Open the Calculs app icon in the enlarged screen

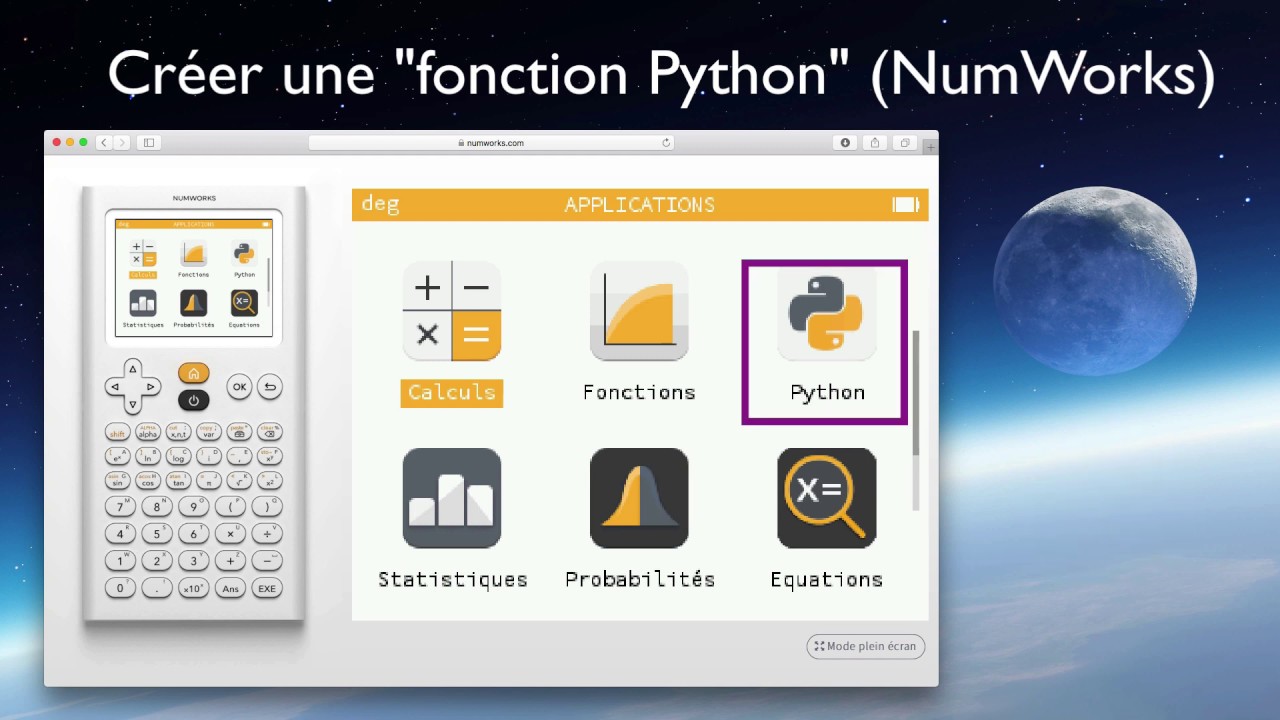click(x=452, y=312)
